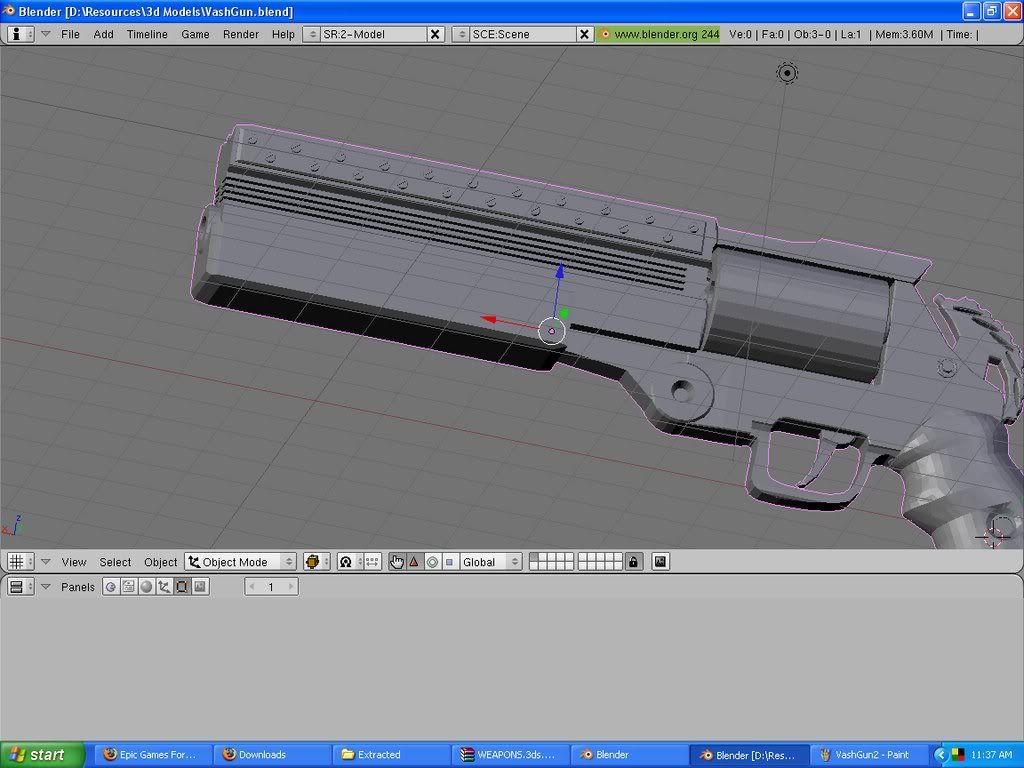This screenshot has width=1024, height=768.
Task: Click the www.blender.org link
Action: [x=659, y=34]
